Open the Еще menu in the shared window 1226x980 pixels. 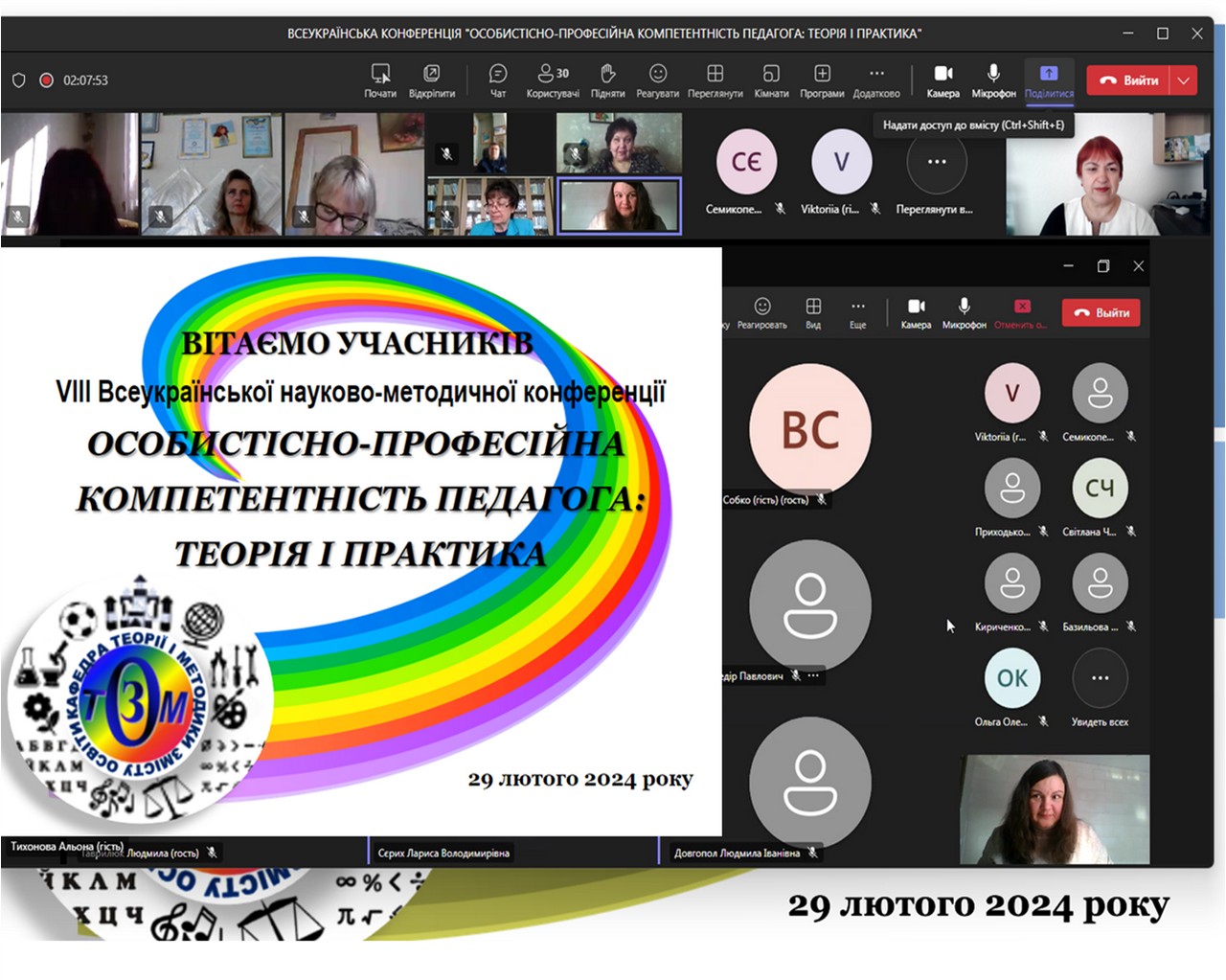[858, 313]
